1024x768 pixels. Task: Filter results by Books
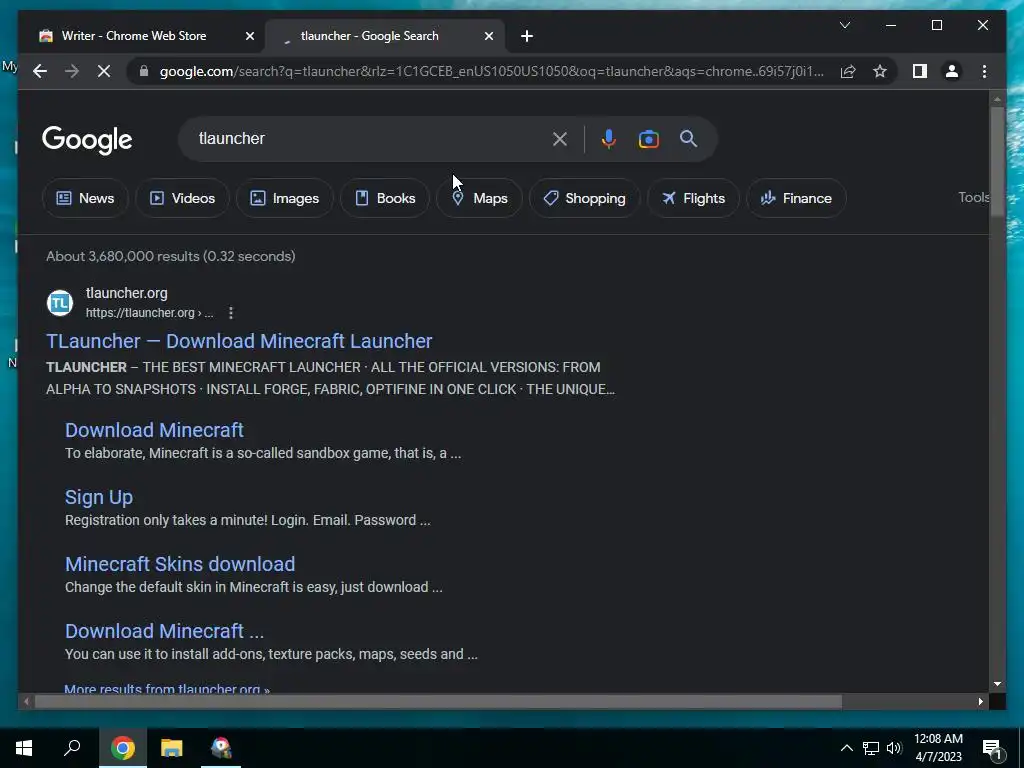(x=385, y=198)
